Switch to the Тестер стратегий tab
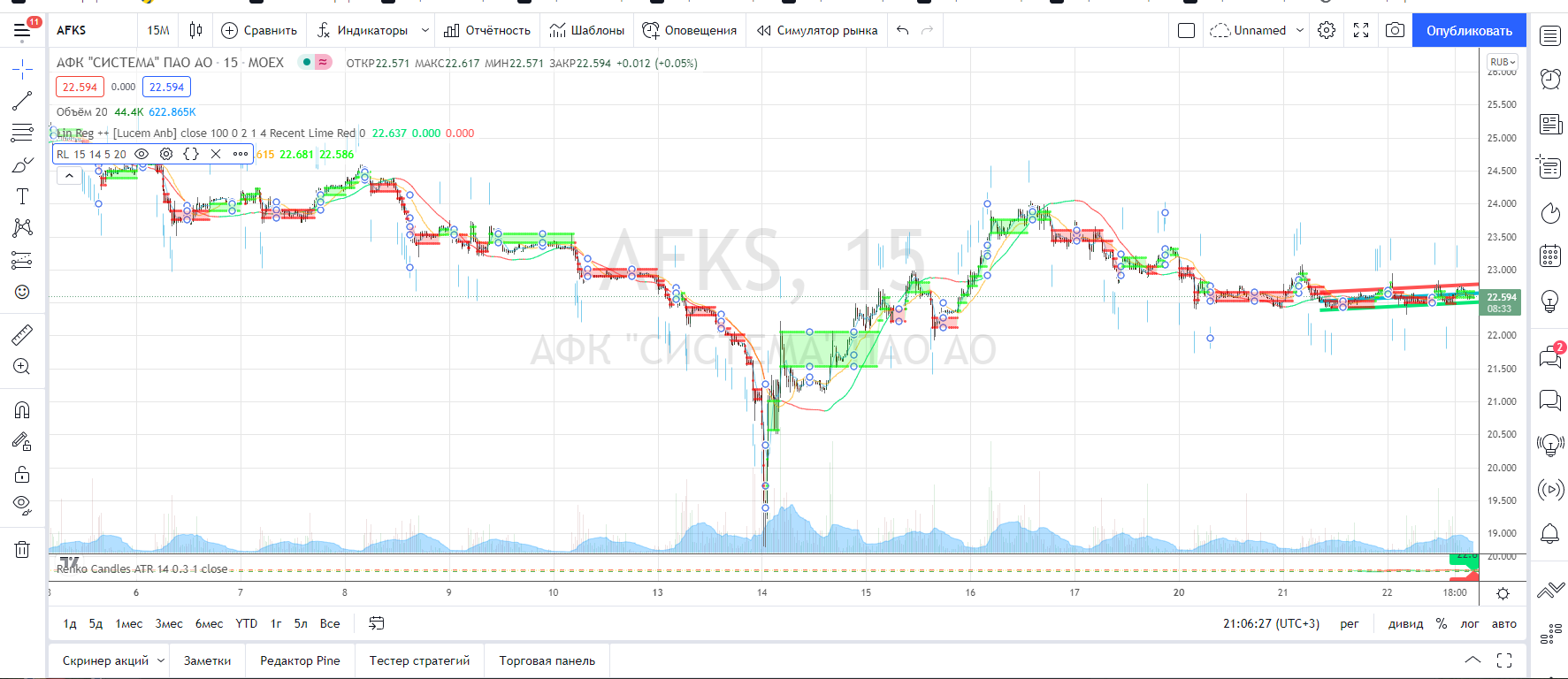Image resolution: width=1568 pixels, height=679 pixels. point(419,660)
